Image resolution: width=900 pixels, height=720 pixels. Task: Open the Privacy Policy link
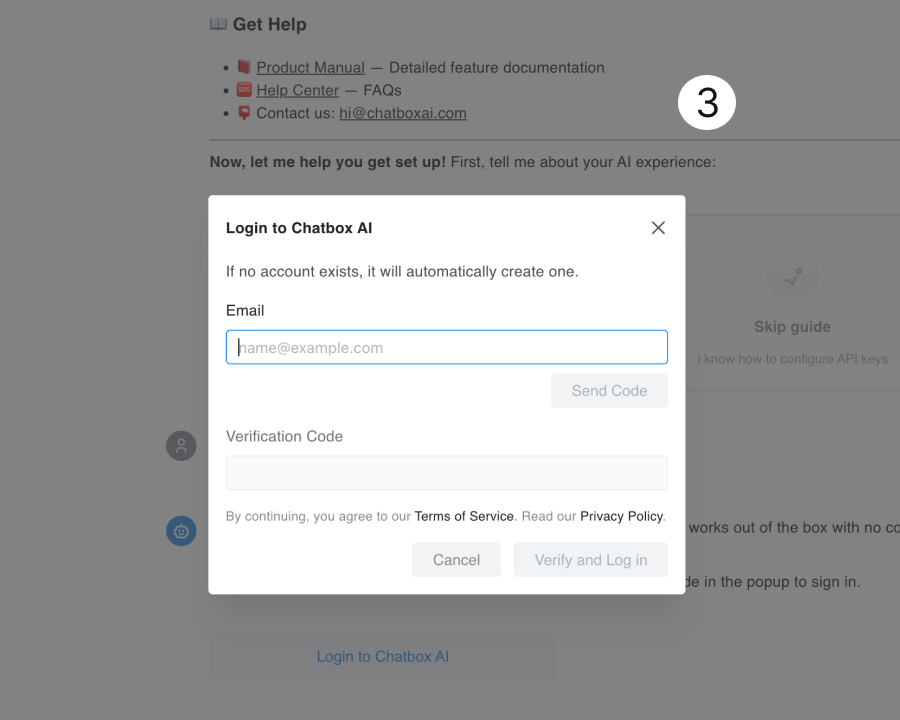622,516
